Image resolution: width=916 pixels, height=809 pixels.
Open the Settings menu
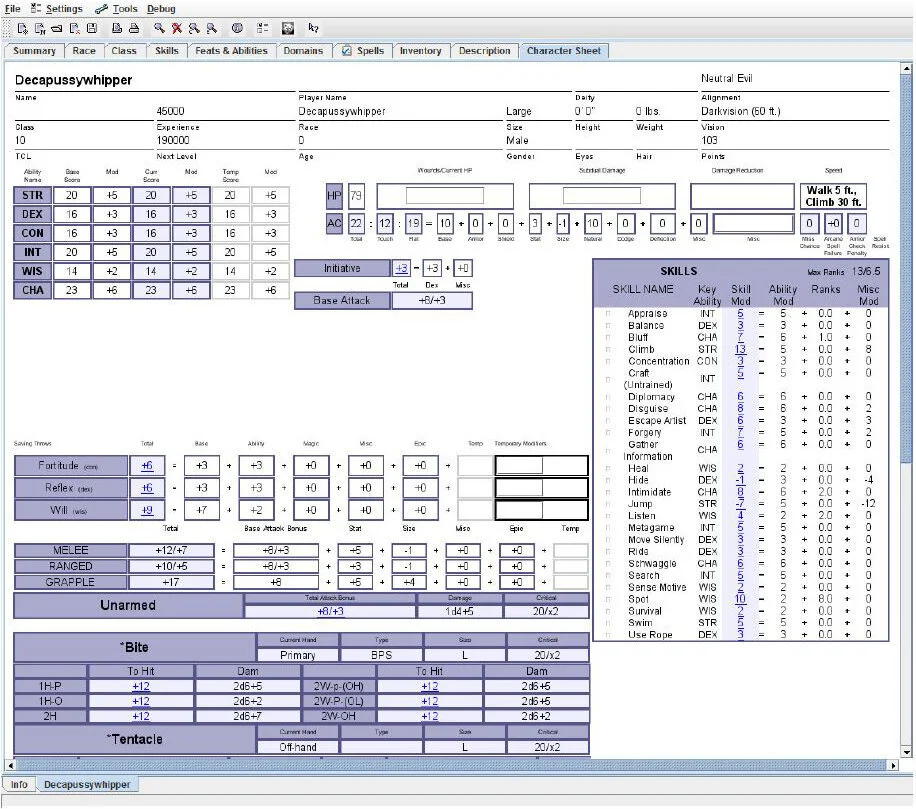(x=64, y=9)
